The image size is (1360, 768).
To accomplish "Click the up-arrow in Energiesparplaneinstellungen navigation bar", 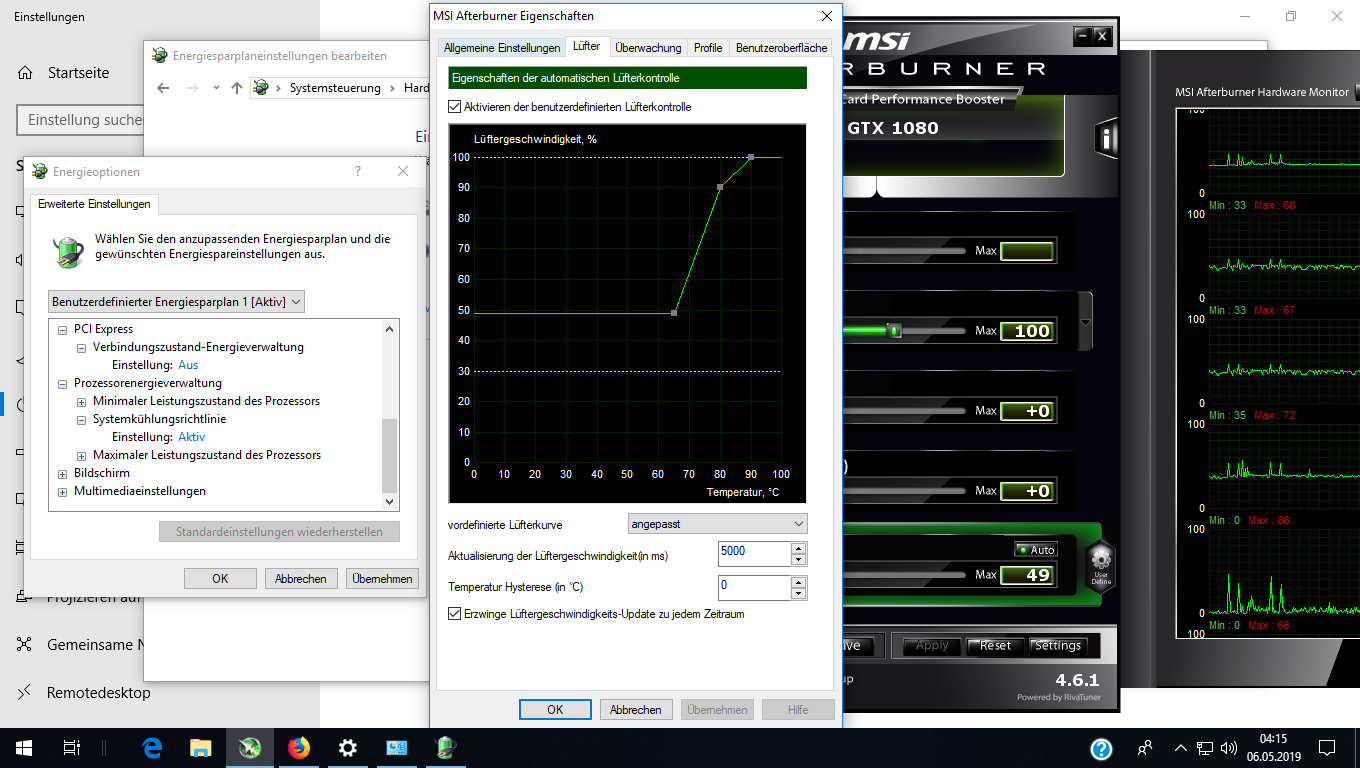I will [x=237, y=88].
